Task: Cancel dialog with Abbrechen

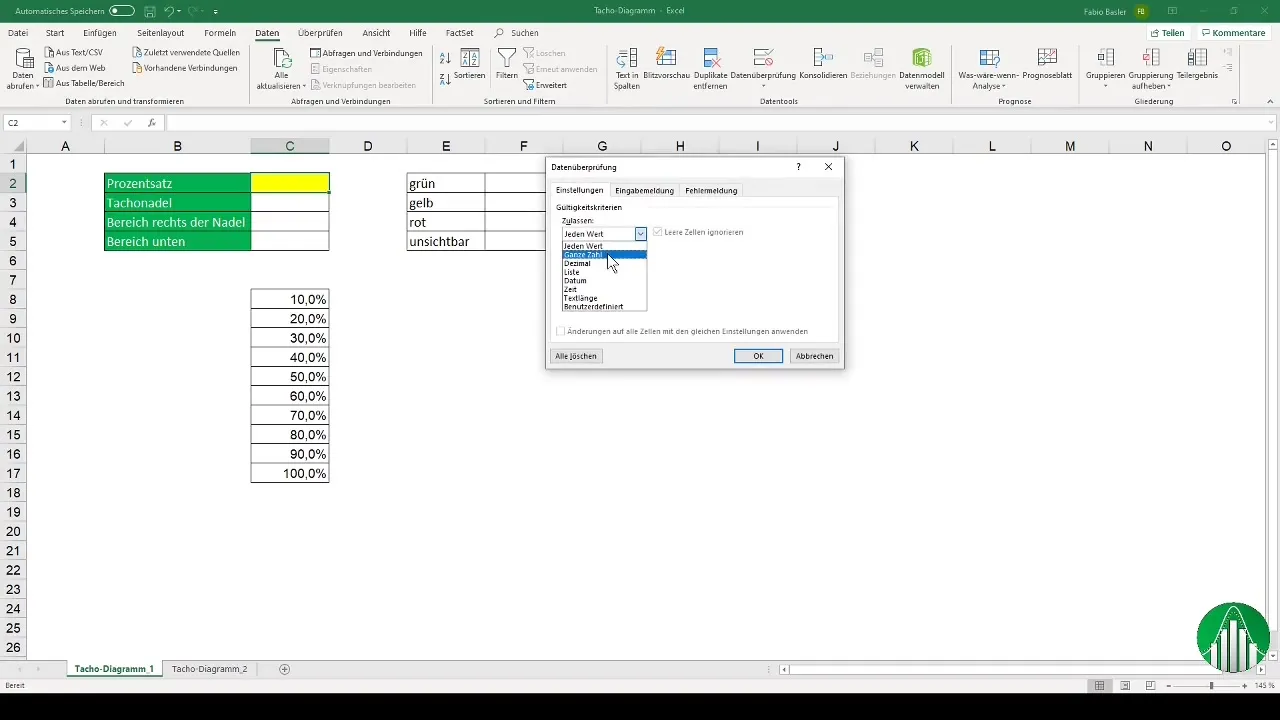Action: click(814, 356)
